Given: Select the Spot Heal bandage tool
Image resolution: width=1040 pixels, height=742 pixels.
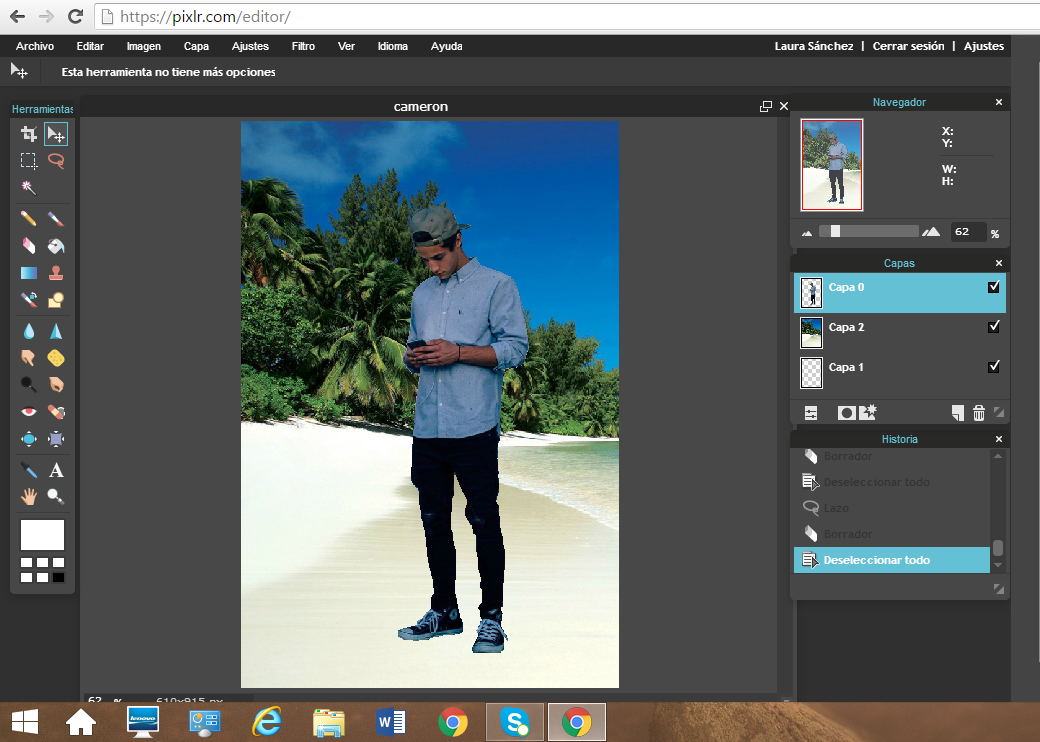Looking at the screenshot, I should click(56, 412).
